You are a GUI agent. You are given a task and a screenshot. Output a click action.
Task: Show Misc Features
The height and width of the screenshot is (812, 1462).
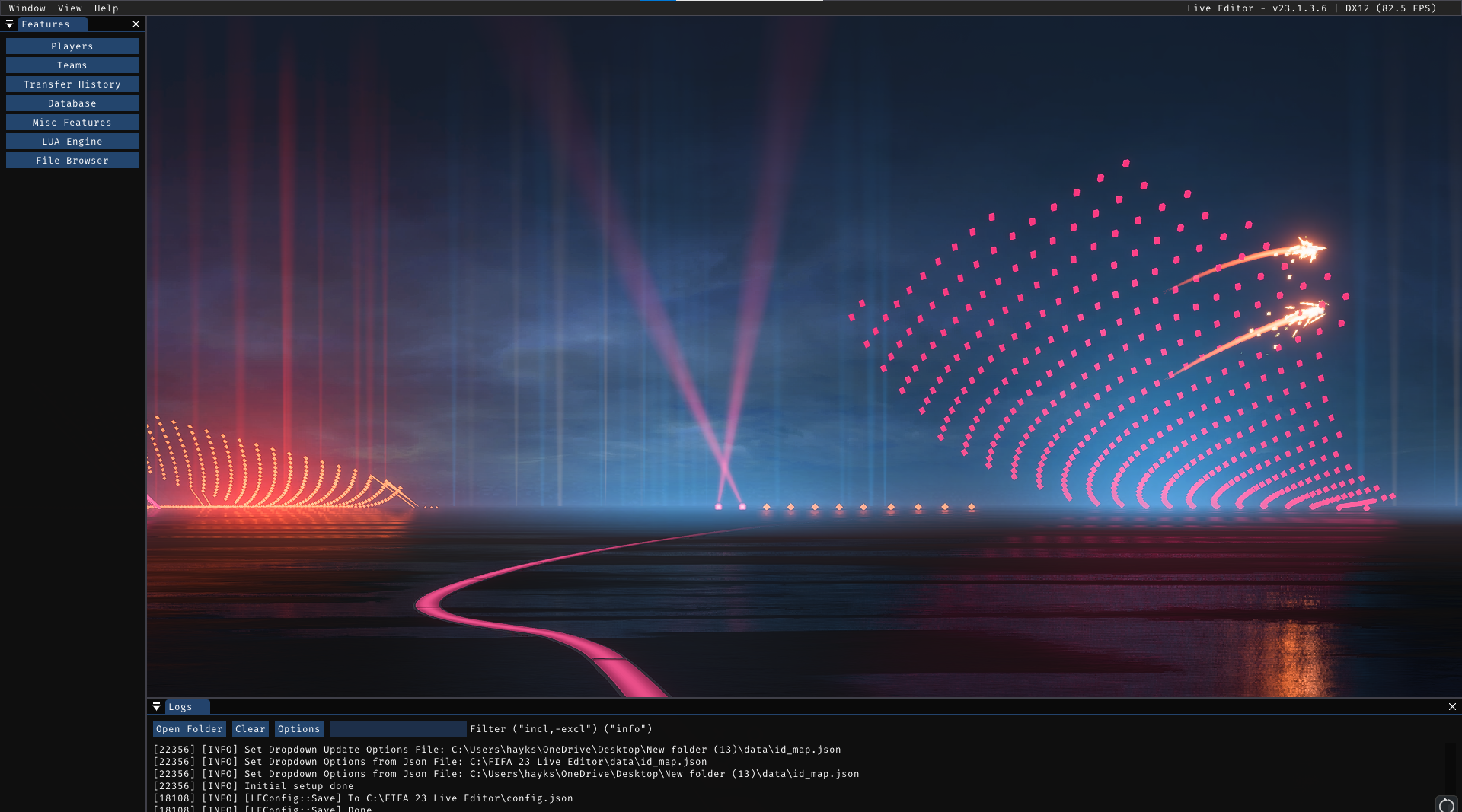72,123
